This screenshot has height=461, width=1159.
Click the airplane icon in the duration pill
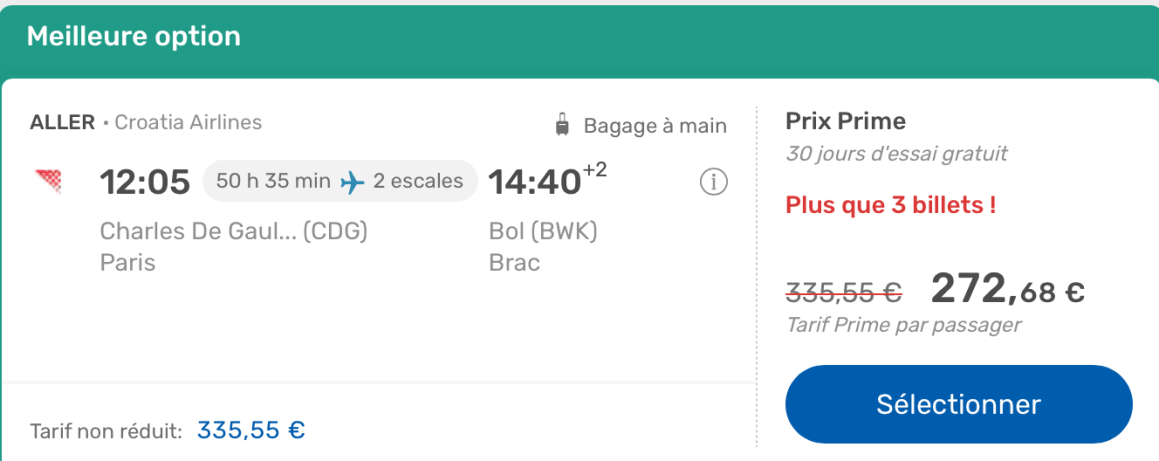(x=352, y=181)
